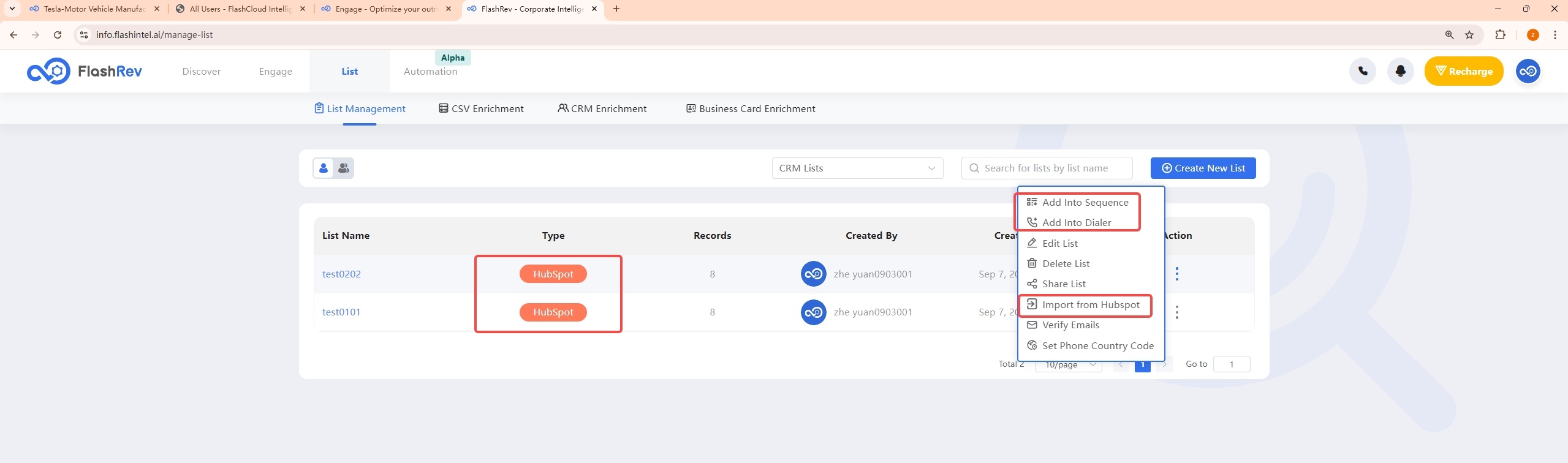Close the Engage browser tab
The height and width of the screenshot is (463, 1568).
point(449,9)
